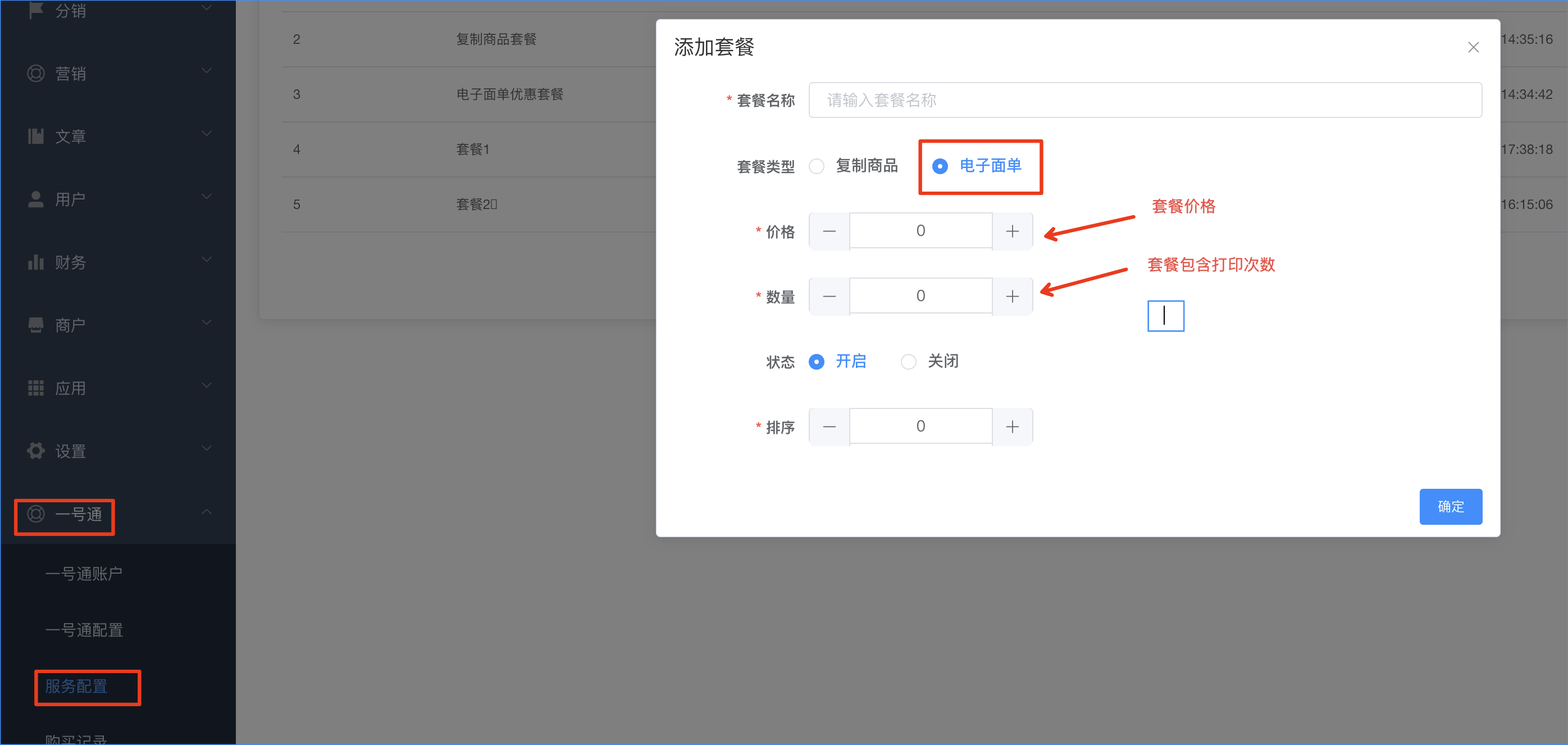Click the 设置 gear icon
Screen dimensions: 1568x745
[36, 451]
